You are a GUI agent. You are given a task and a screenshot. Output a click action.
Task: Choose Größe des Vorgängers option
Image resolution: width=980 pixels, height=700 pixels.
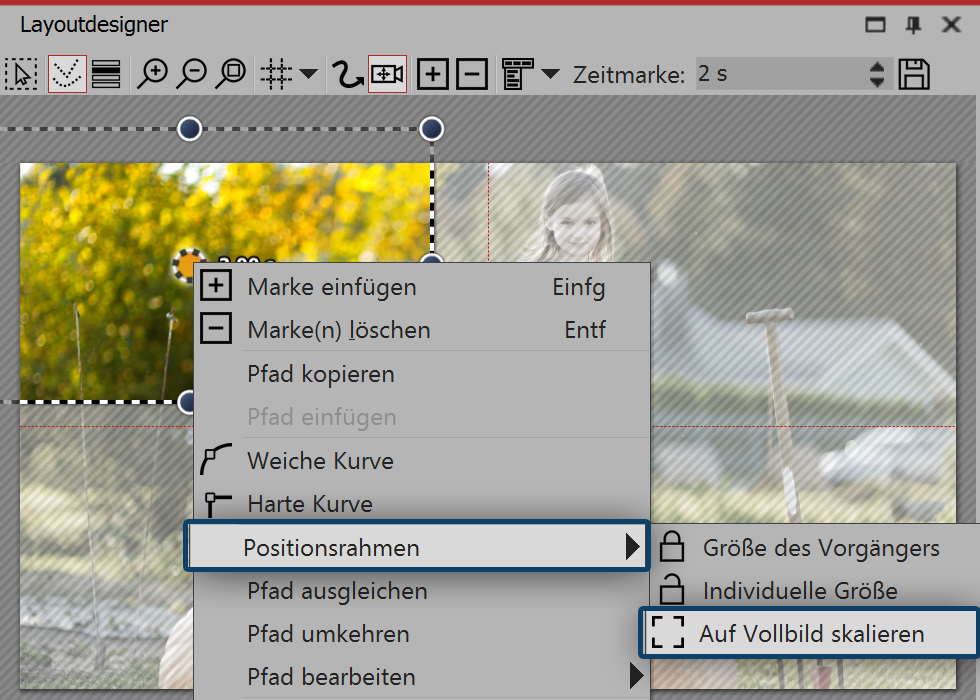[816, 548]
